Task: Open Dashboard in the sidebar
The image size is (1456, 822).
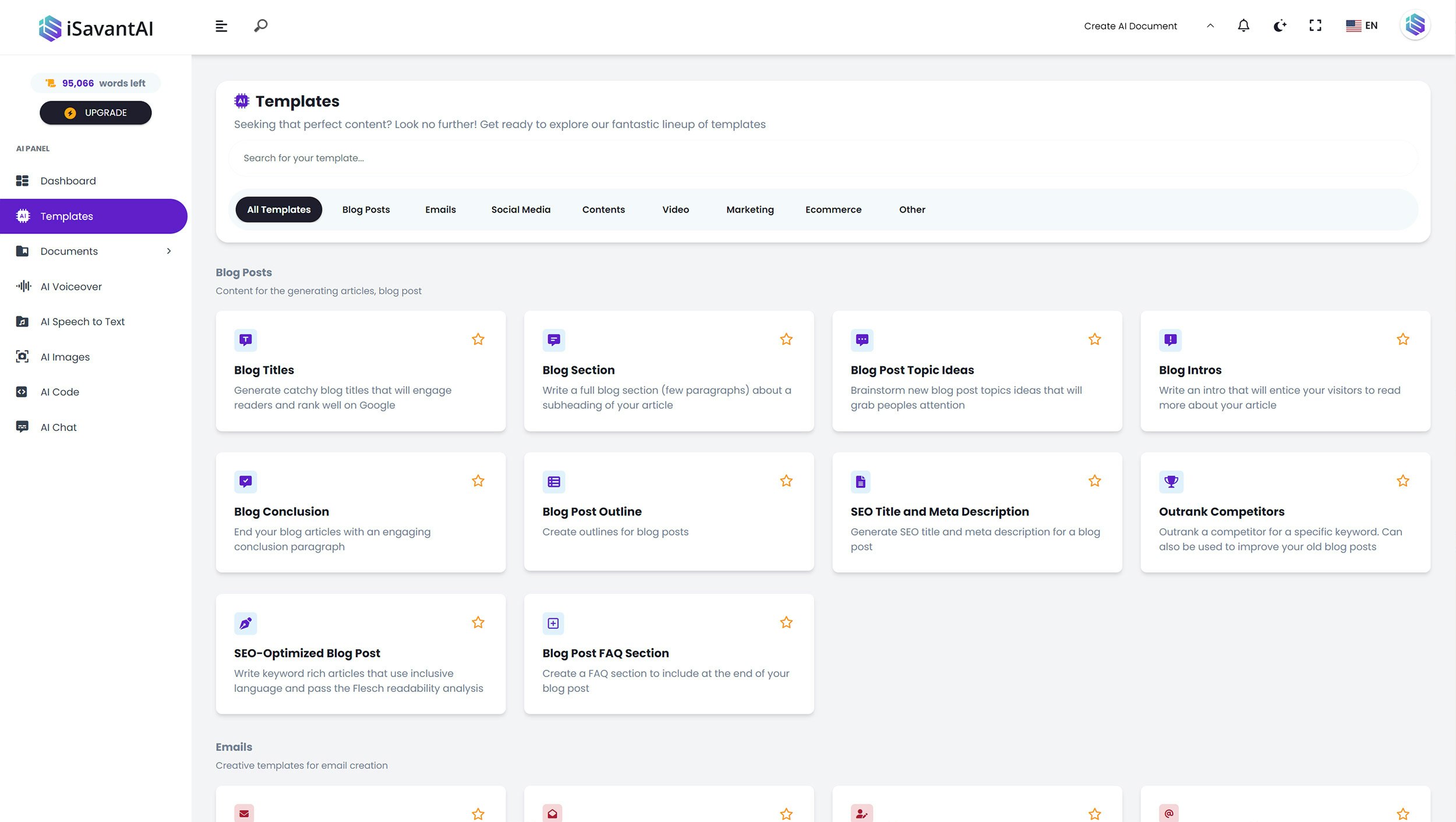Action: 68,181
